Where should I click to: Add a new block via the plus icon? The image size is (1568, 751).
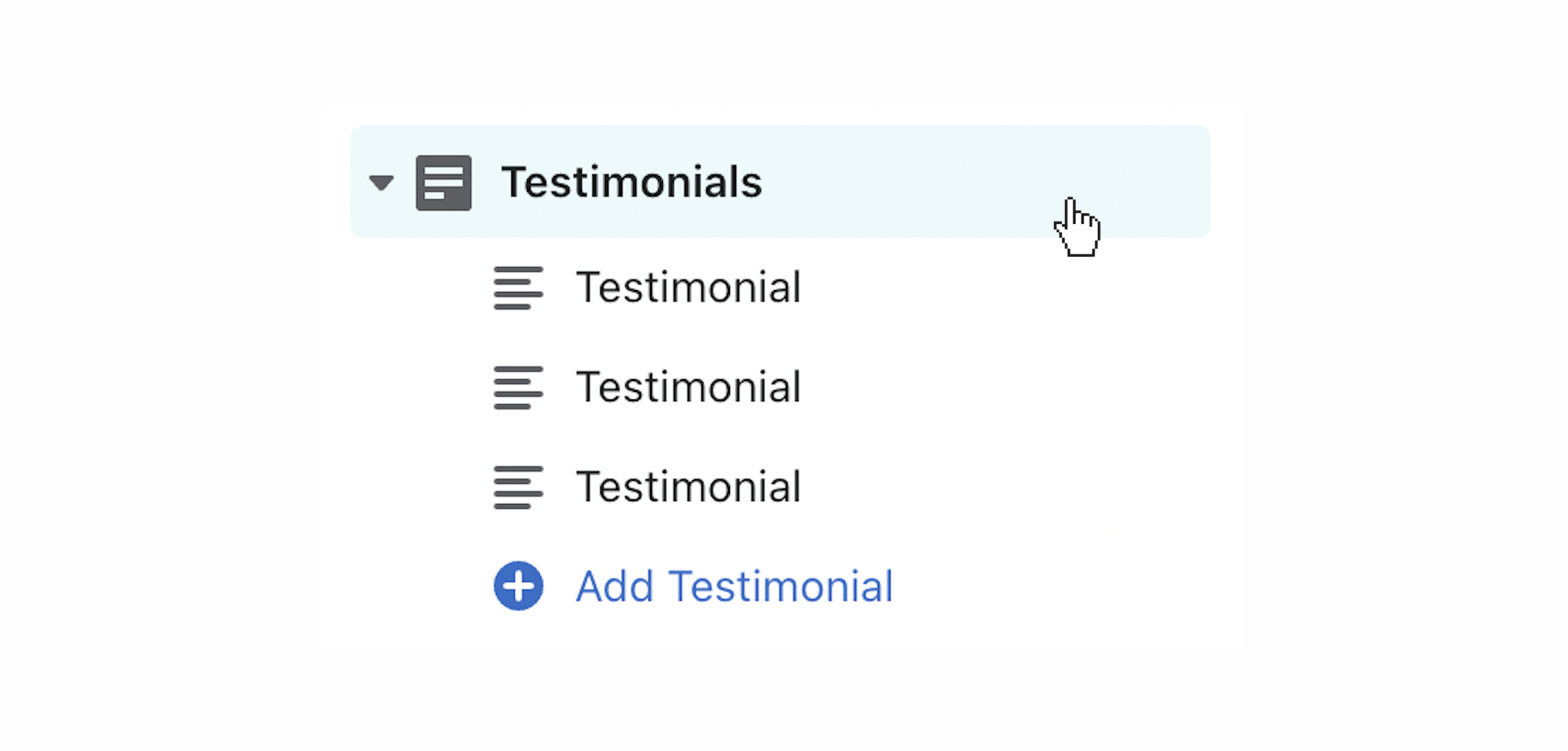(x=519, y=586)
